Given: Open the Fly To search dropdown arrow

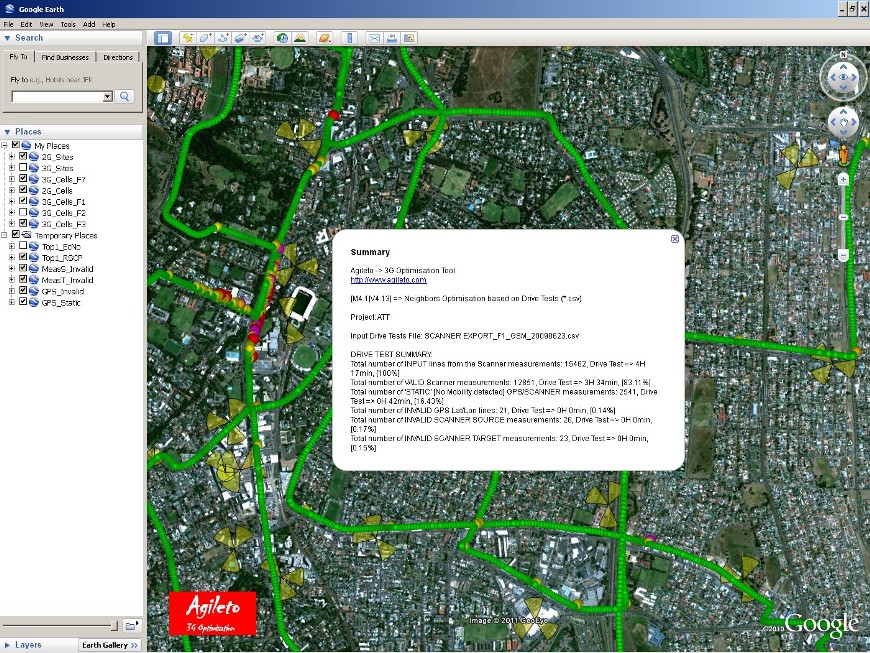Looking at the screenshot, I should pos(108,97).
